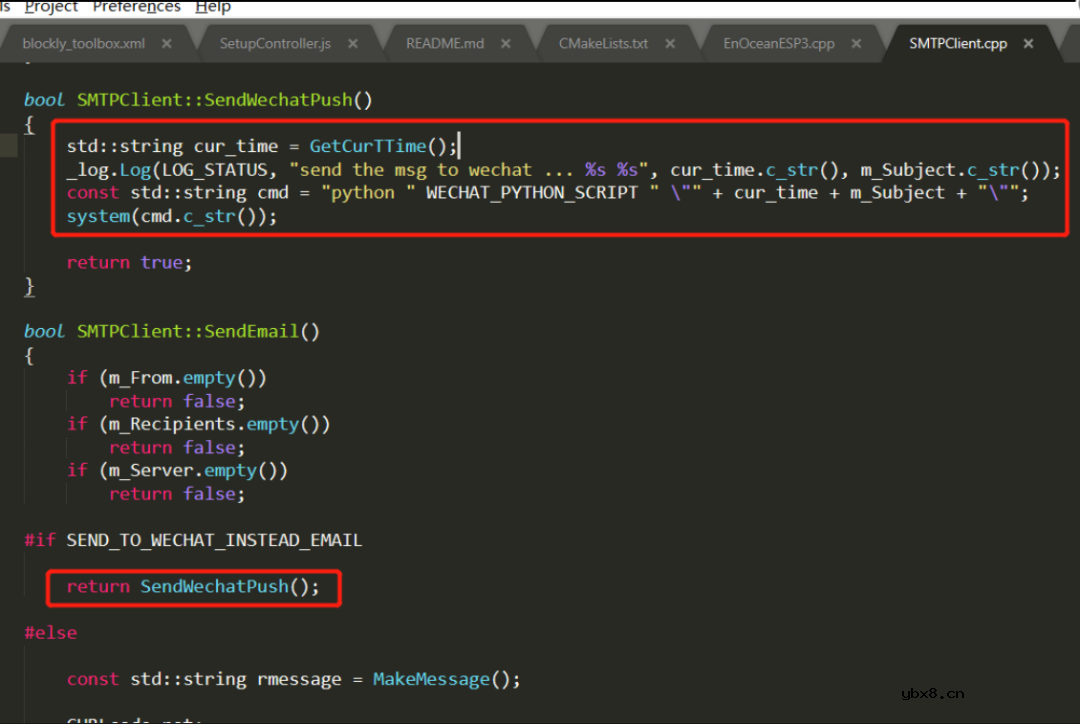Viewport: 1080px width, 724px height.
Task: Click the return SendWechatPush() statement
Action: pos(193,587)
